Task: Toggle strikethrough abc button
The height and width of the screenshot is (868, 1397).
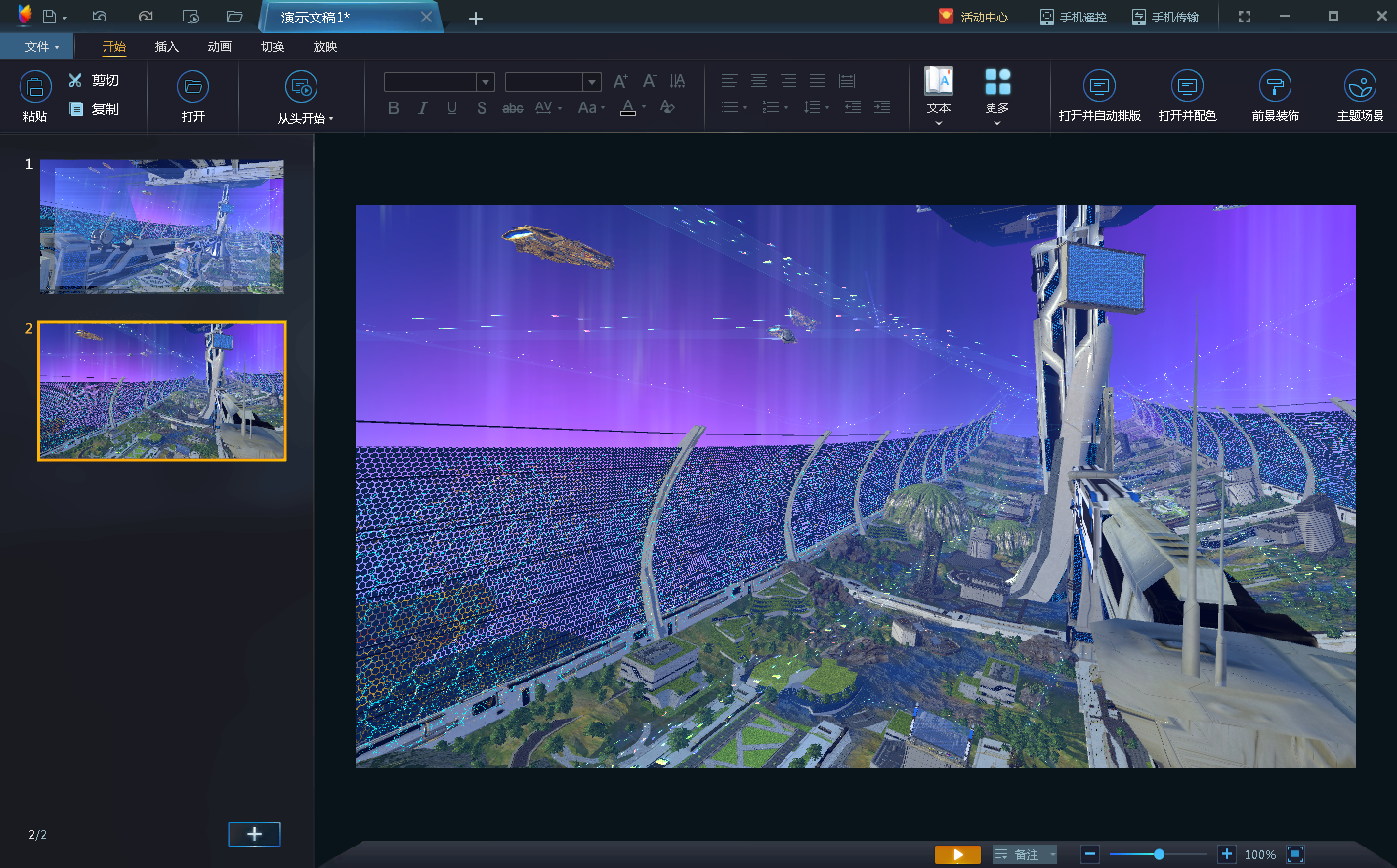Action: pos(513,108)
